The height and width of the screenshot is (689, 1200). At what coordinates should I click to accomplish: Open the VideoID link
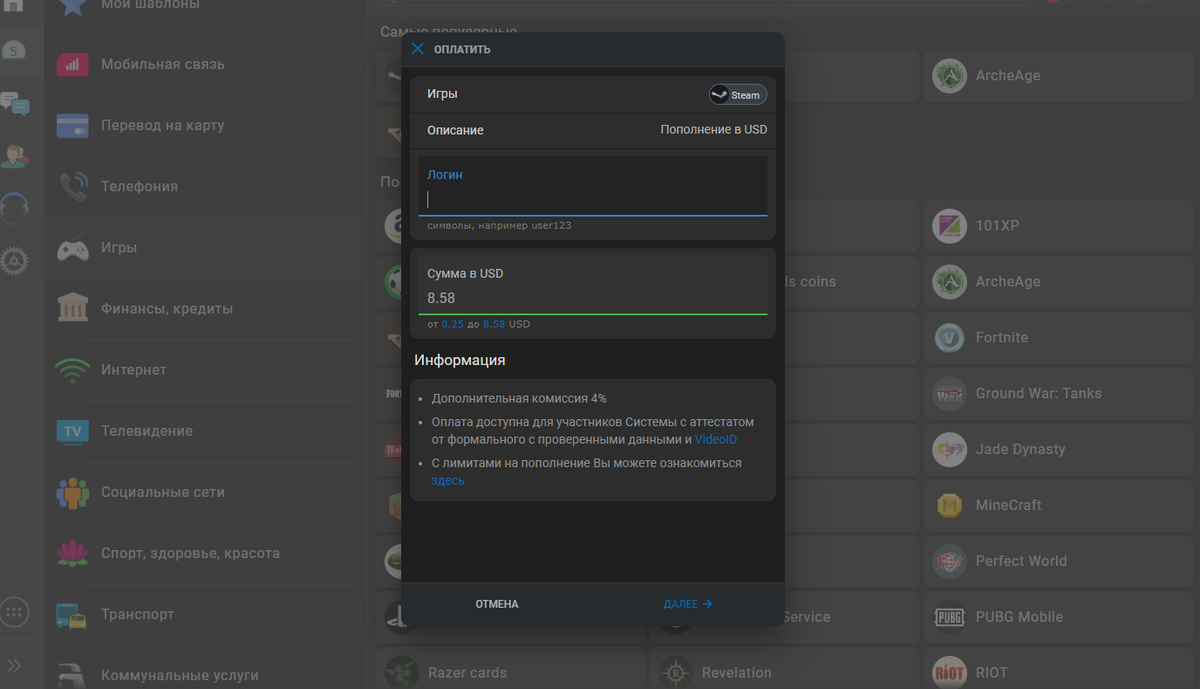716,440
